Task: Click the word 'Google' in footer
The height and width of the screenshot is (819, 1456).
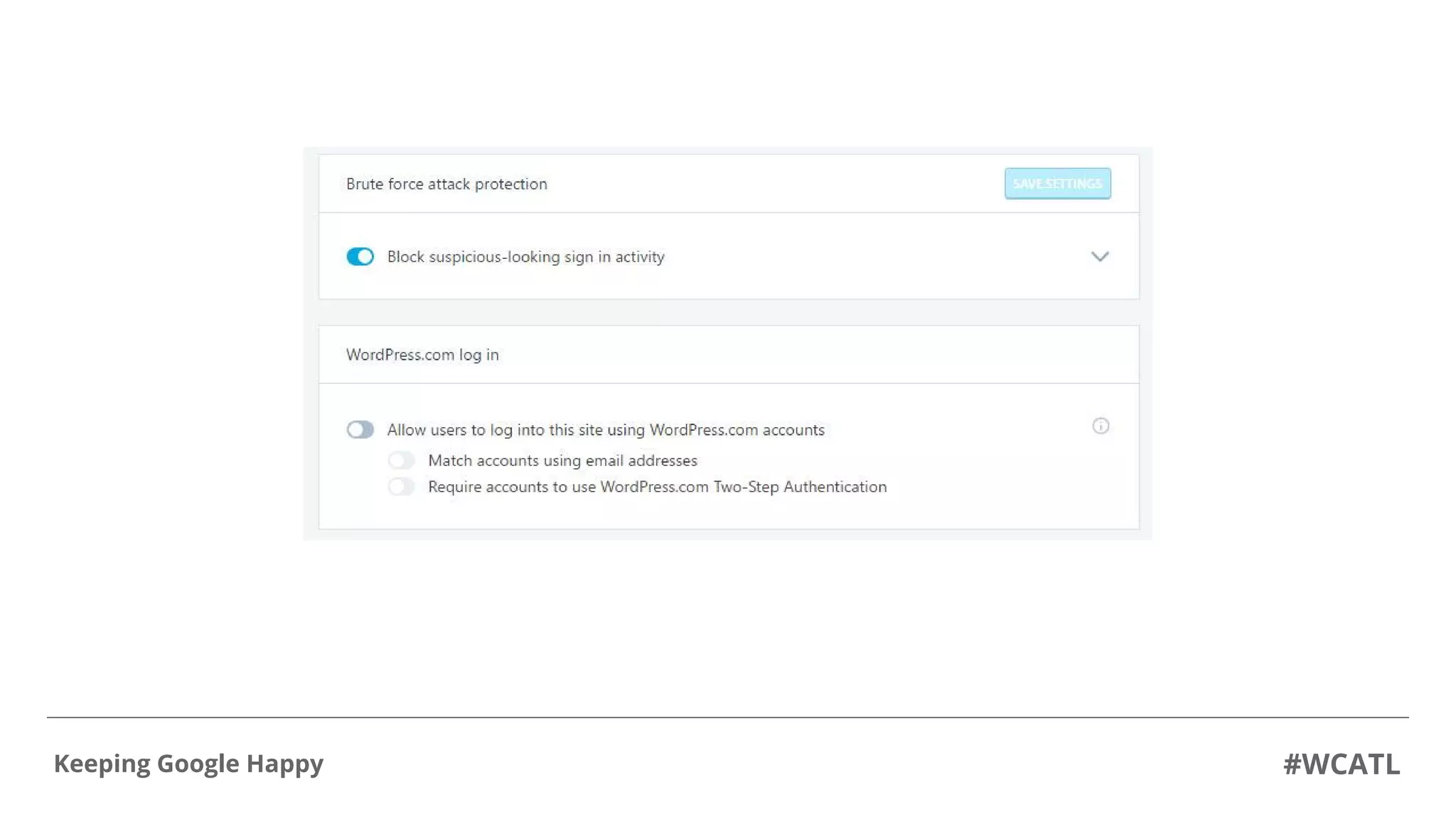Action: (x=198, y=764)
